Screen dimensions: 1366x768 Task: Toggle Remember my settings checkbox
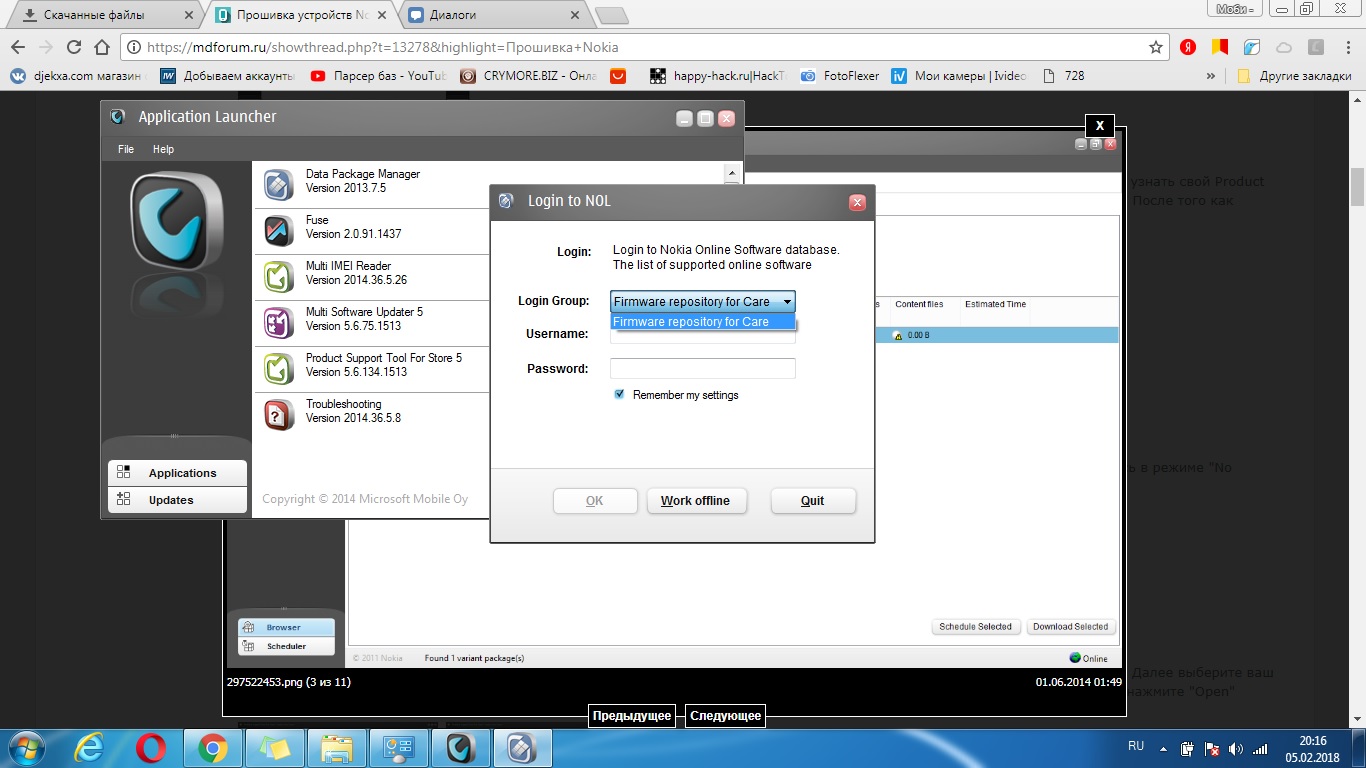[620, 395]
